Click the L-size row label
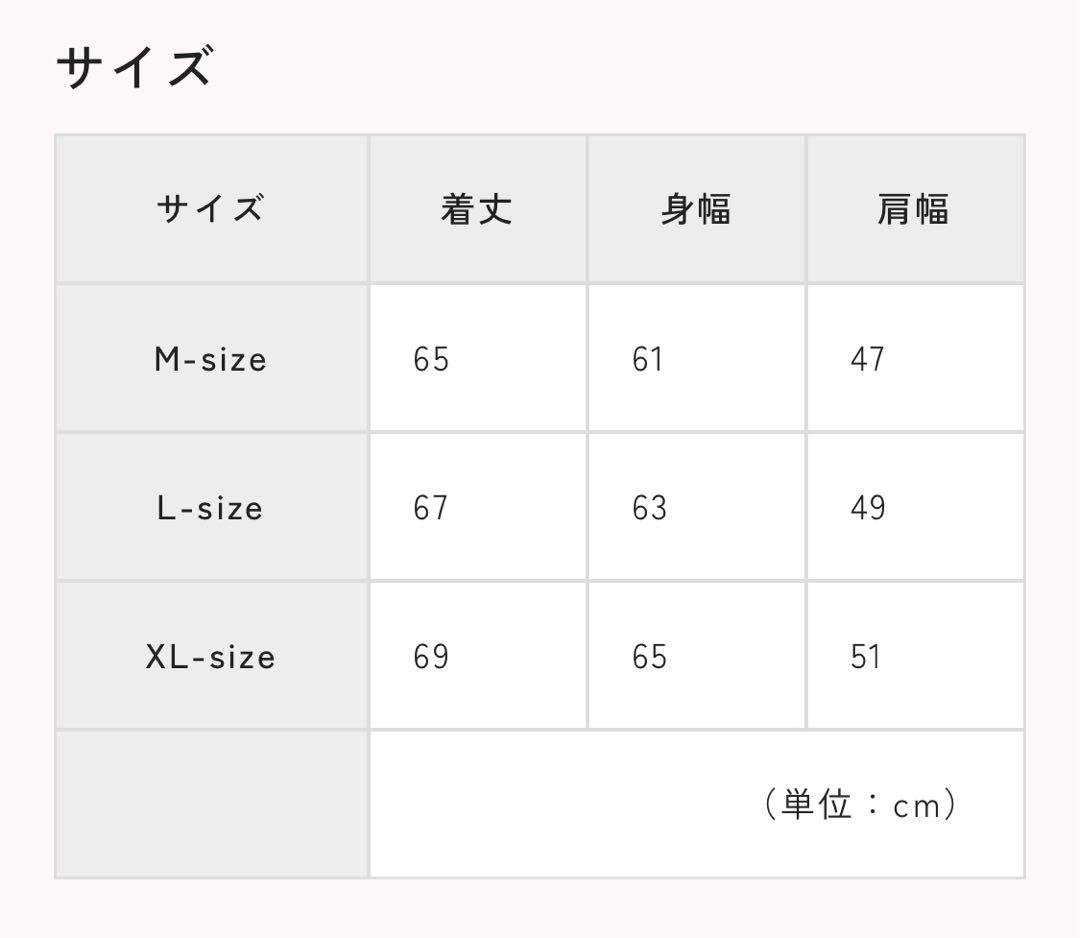 [x=210, y=508]
